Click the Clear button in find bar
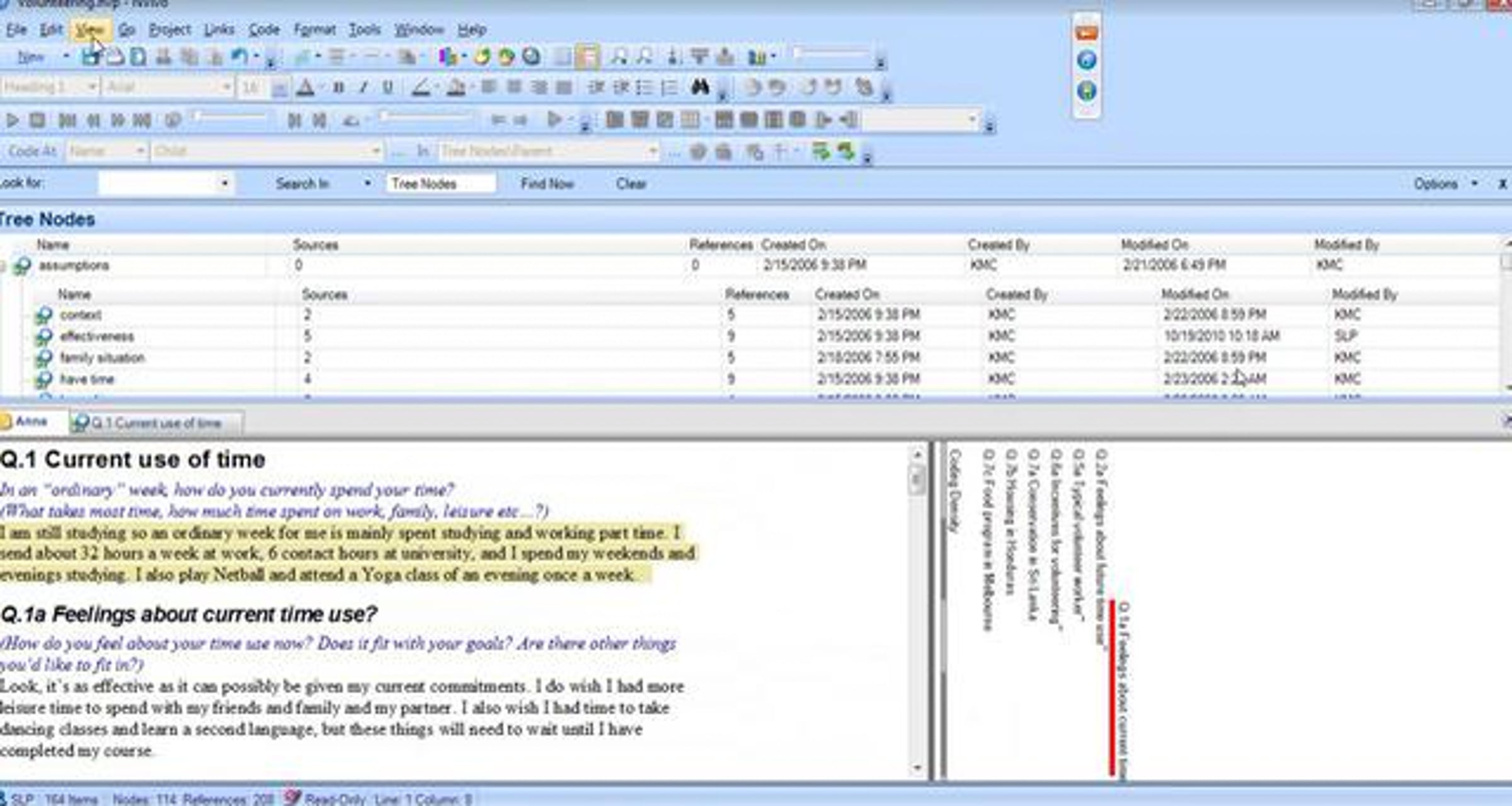This screenshot has width=1512, height=806. [x=631, y=184]
